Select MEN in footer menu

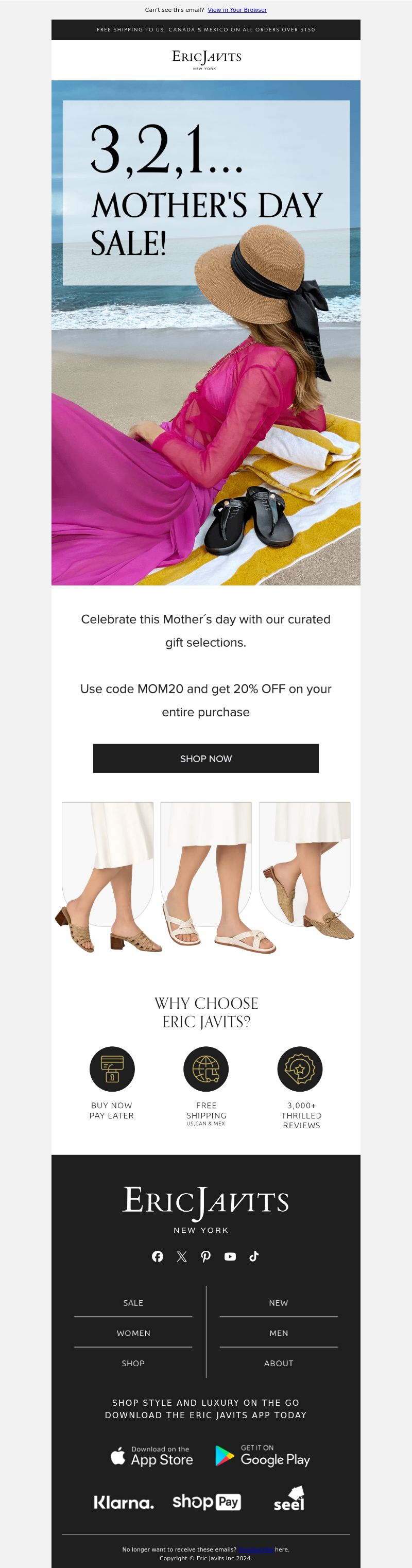[x=279, y=1333]
